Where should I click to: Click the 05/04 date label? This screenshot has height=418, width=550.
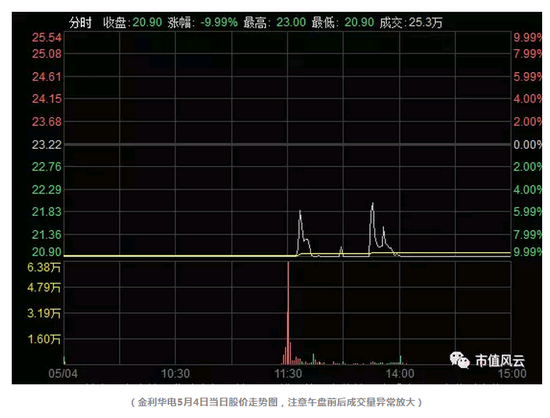[63, 374]
